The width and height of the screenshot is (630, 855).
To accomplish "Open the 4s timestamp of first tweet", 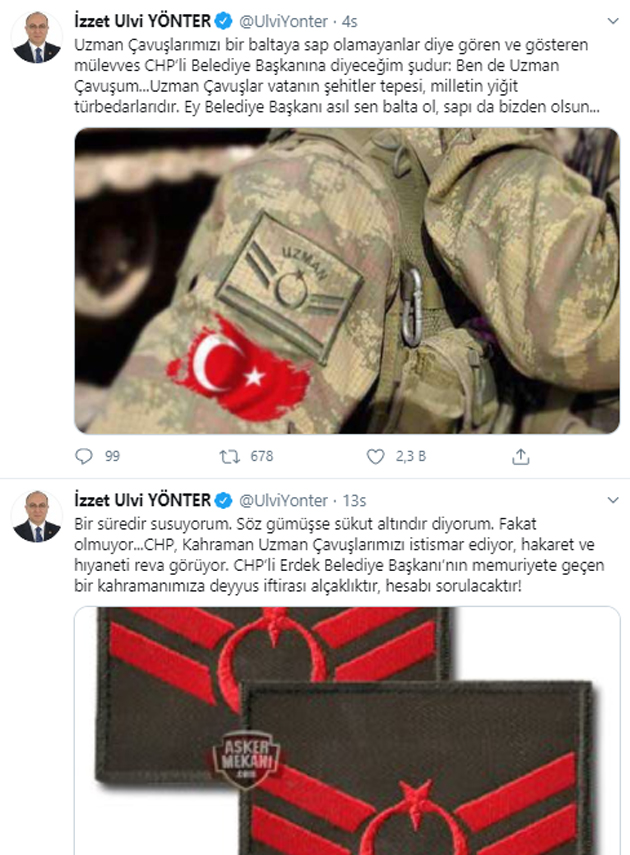I will coord(350,22).
